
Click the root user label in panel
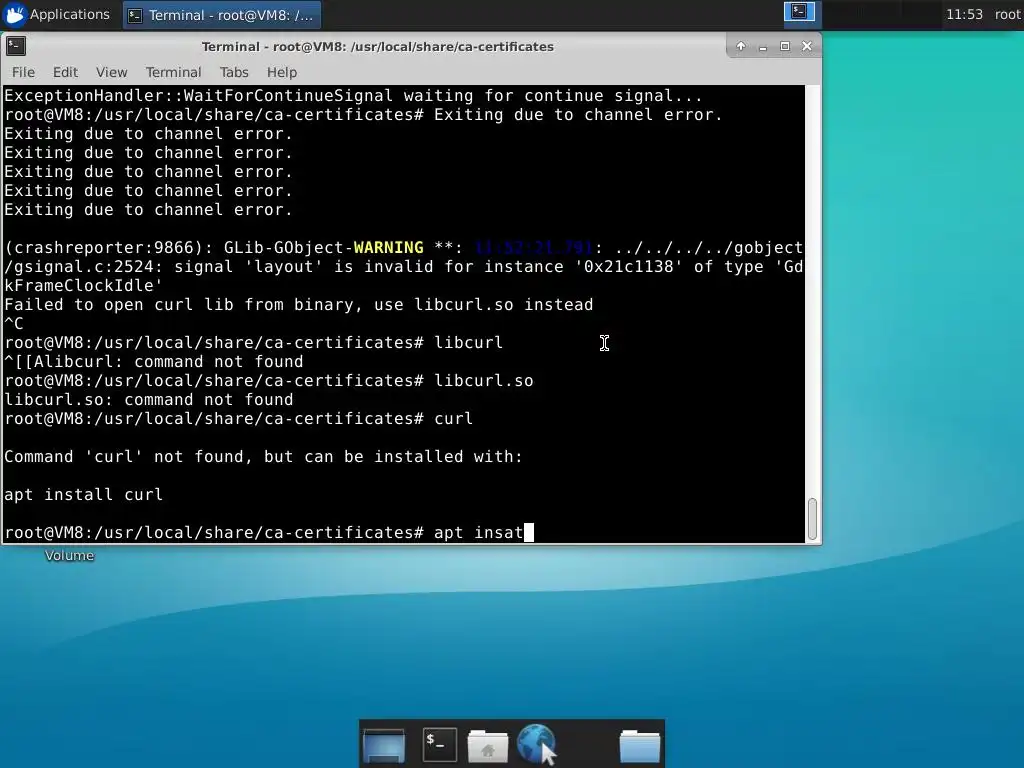(x=1007, y=14)
